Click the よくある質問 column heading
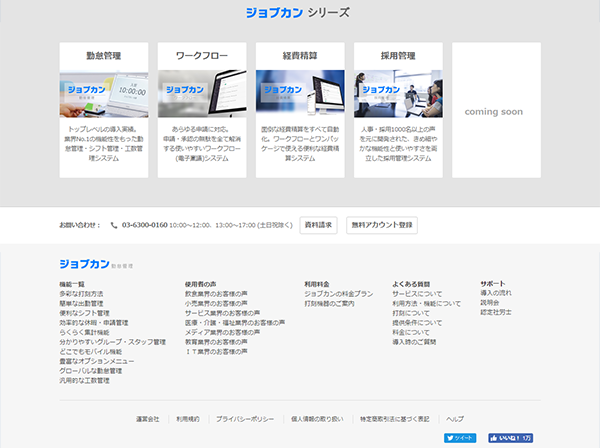600x448 pixels. coord(411,284)
